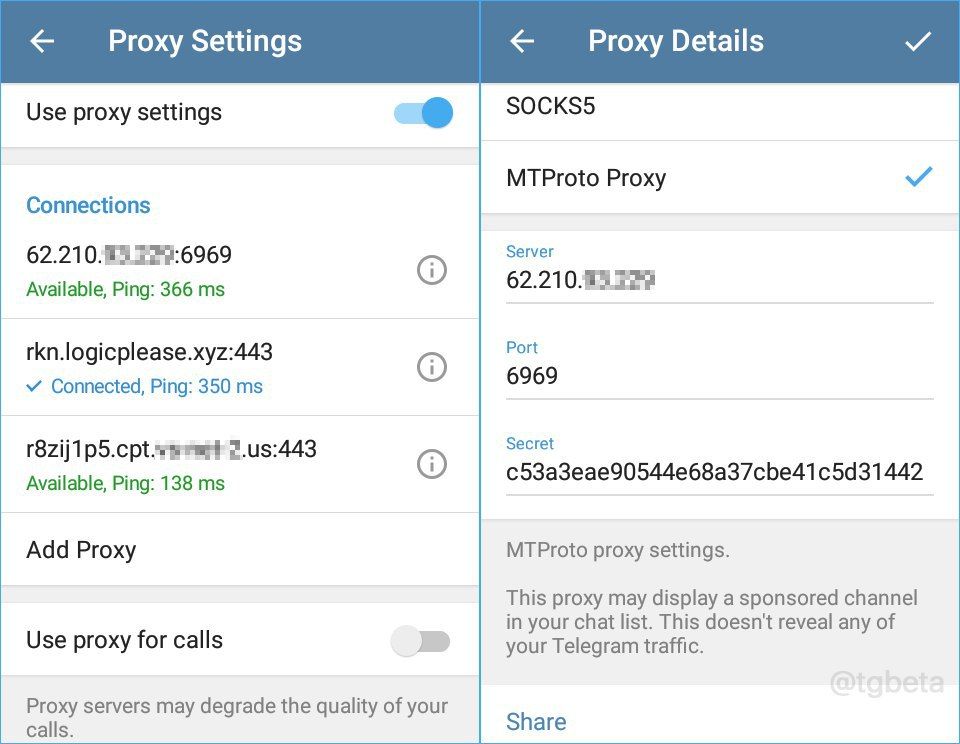
Task: Edit the Secret key field
Action: [714, 472]
